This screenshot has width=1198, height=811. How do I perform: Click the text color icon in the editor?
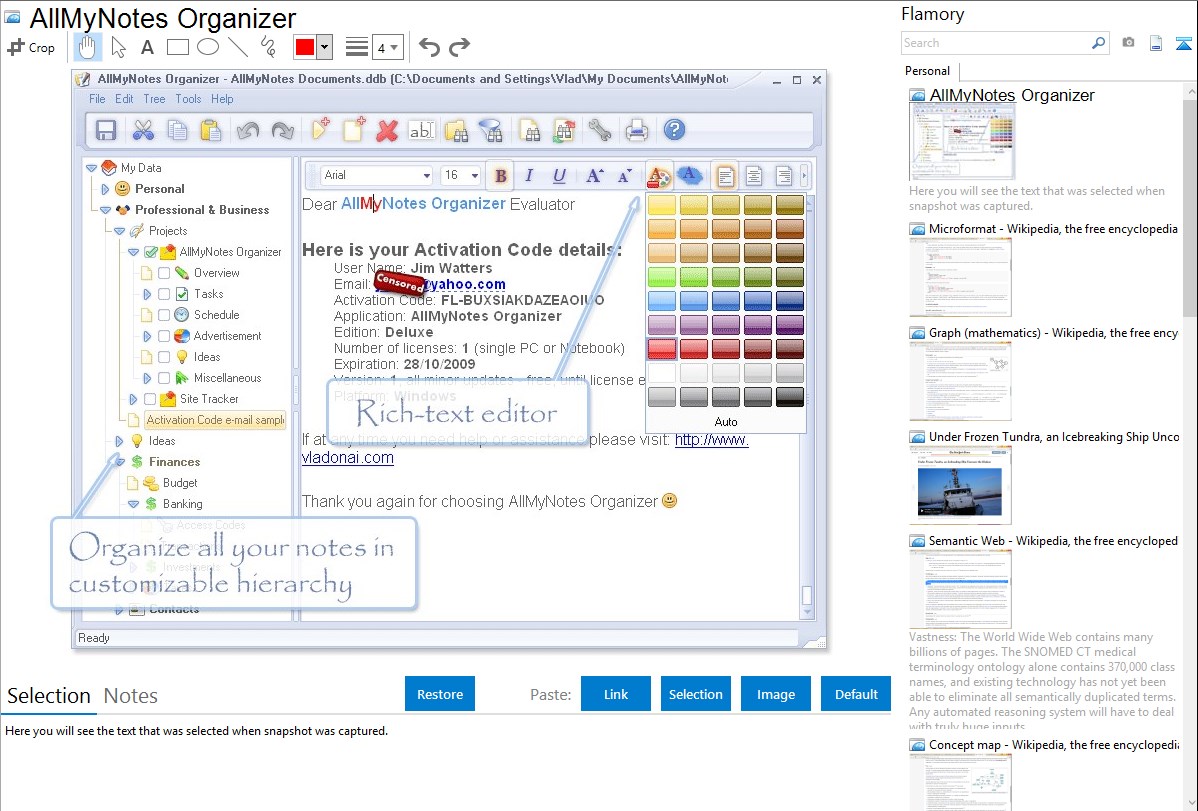pyautogui.click(x=658, y=176)
